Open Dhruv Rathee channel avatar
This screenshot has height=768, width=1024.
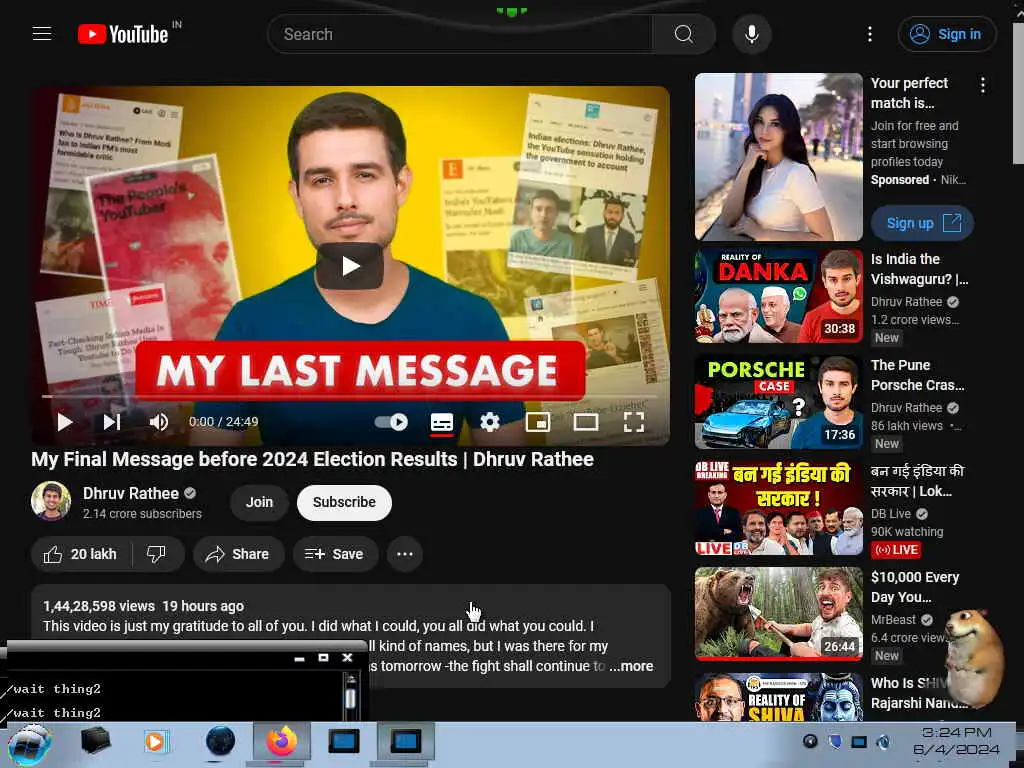click(51, 501)
